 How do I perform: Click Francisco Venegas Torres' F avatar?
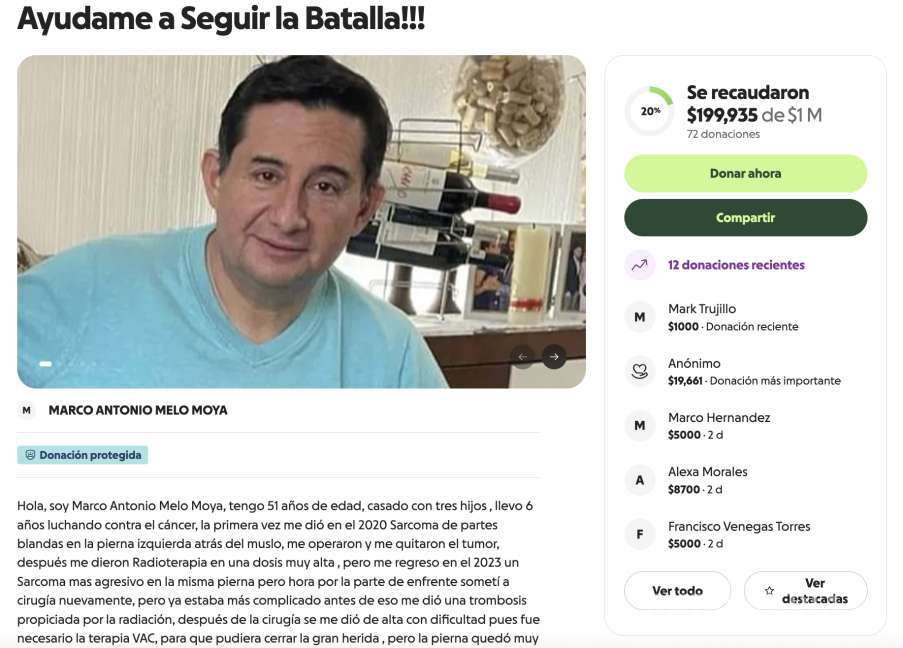(640, 535)
